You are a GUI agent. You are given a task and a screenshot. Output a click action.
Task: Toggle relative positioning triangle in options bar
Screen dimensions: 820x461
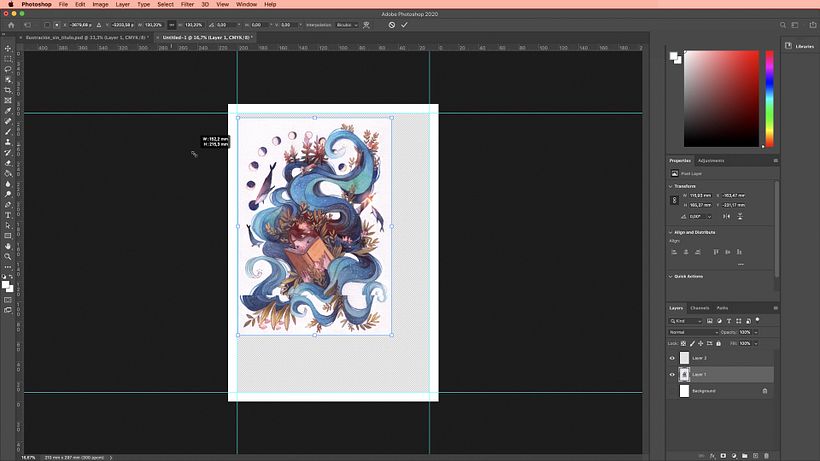click(98, 25)
